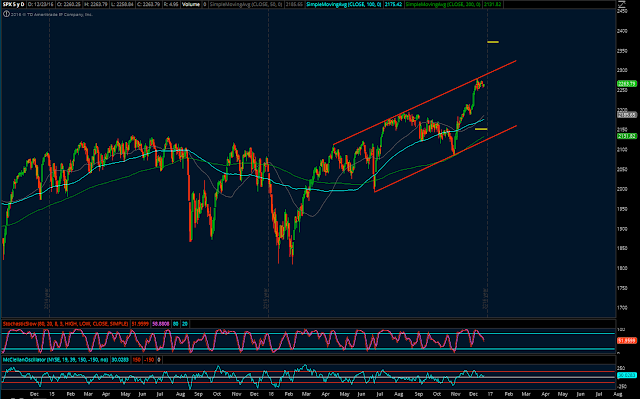Click the 2185.65 moving average axis bubble

click(x=627, y=115)
